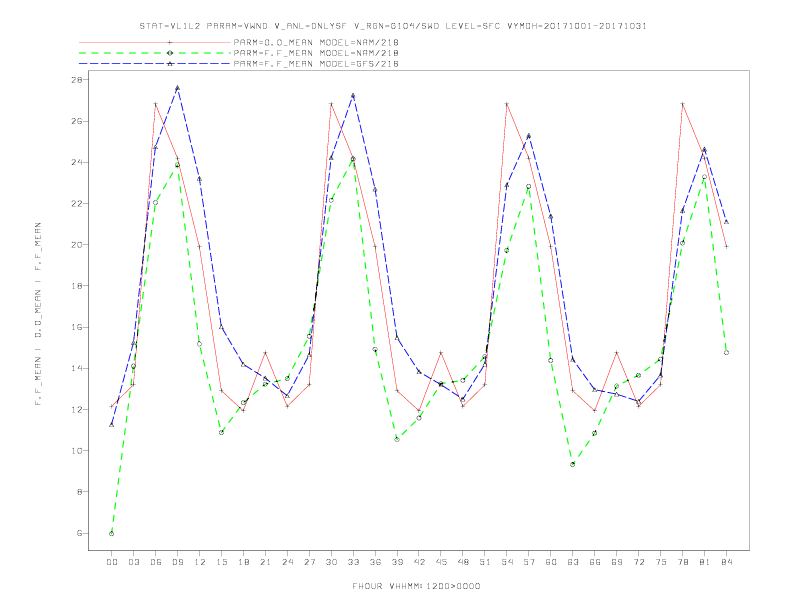Click y-axis tick label 10
Image resolution: width=792 pixels, height=612 pixels.
[78, 451]
